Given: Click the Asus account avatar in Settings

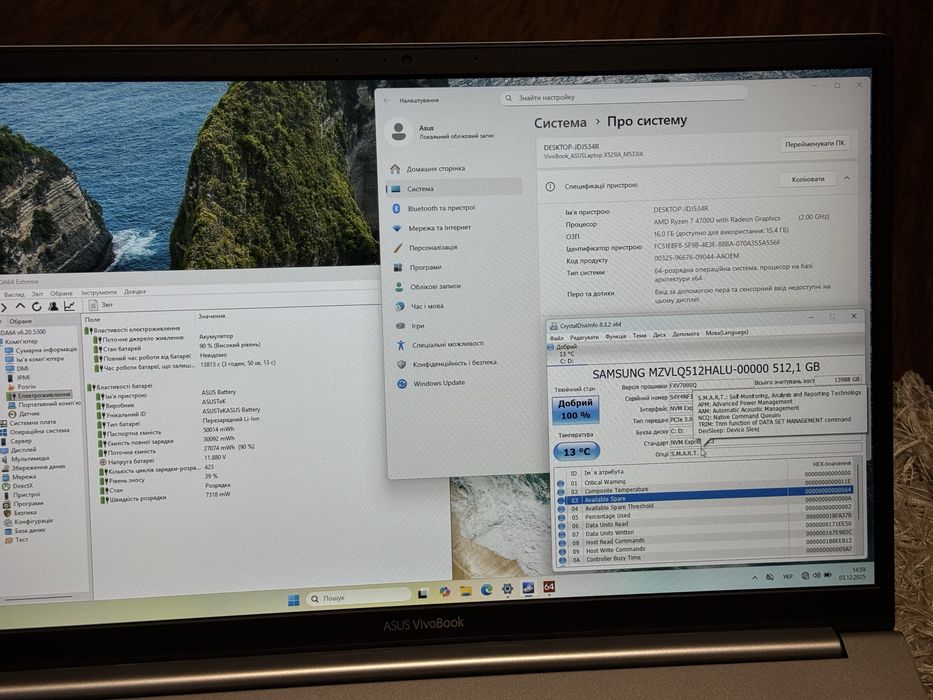Looking at the screenshot, I should 399,132.
